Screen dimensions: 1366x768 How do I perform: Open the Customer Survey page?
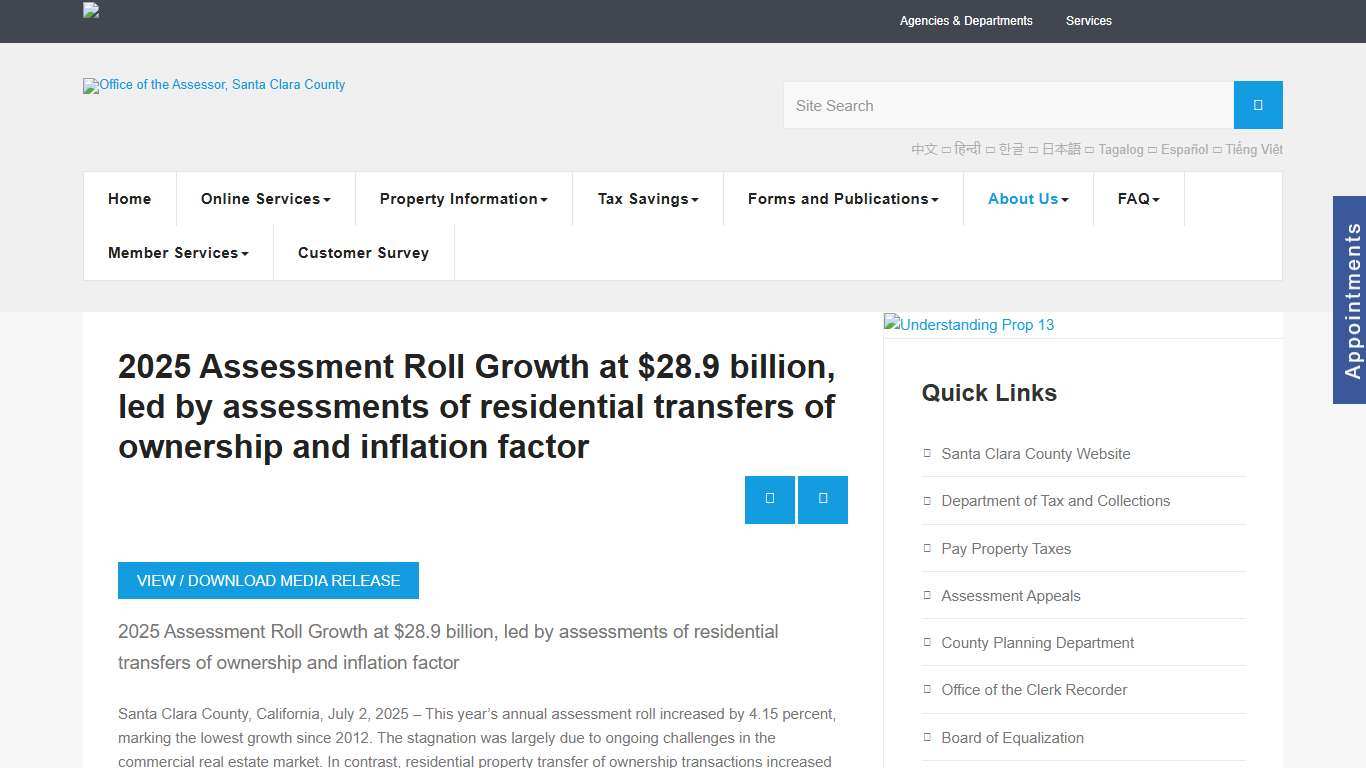click(x=363, y=252)
